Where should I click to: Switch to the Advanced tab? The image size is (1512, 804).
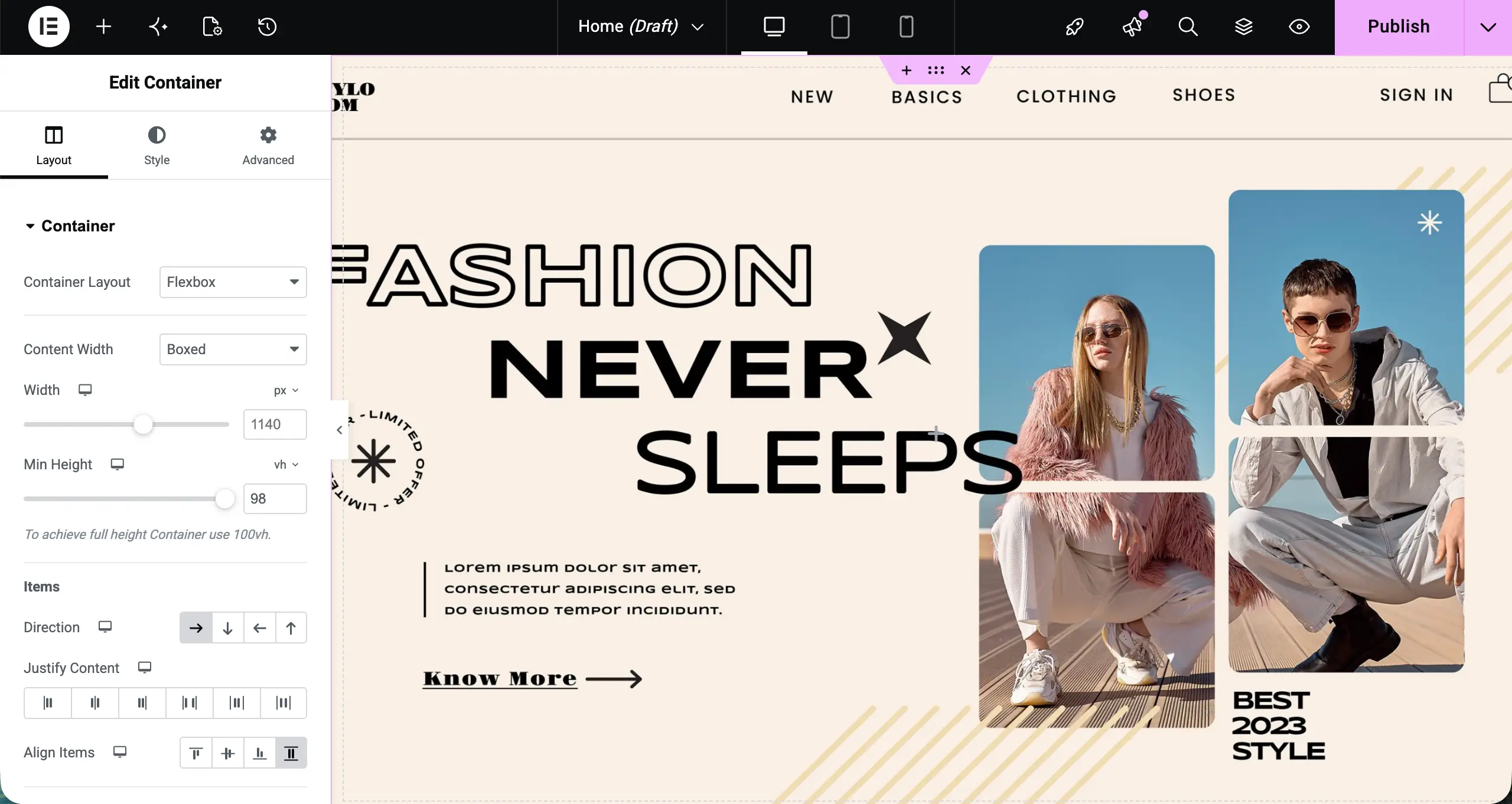click(268, 146)
